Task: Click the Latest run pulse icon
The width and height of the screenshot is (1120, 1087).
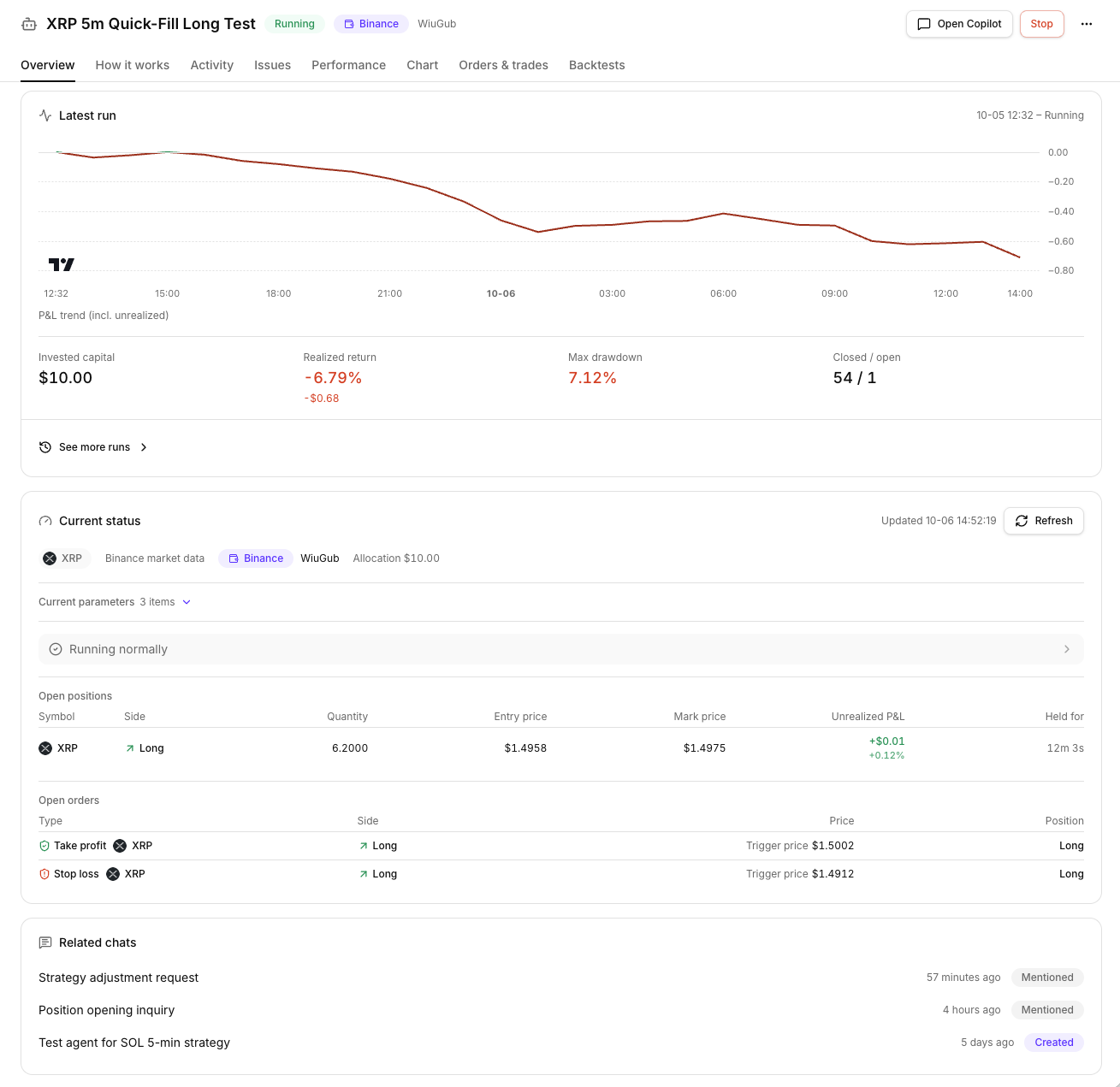Action: 45,115
